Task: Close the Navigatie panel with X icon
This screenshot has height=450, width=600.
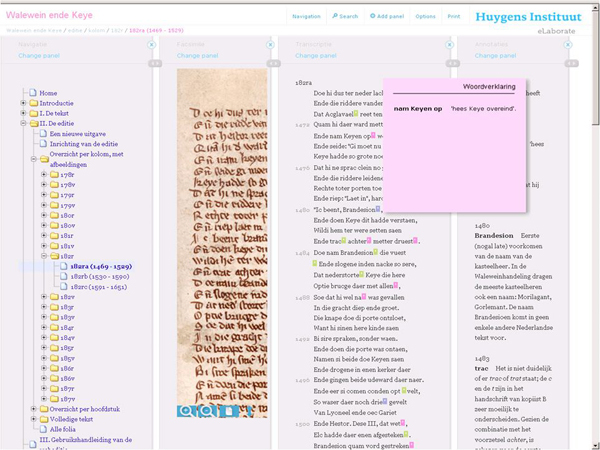Action: coord(152,45)
